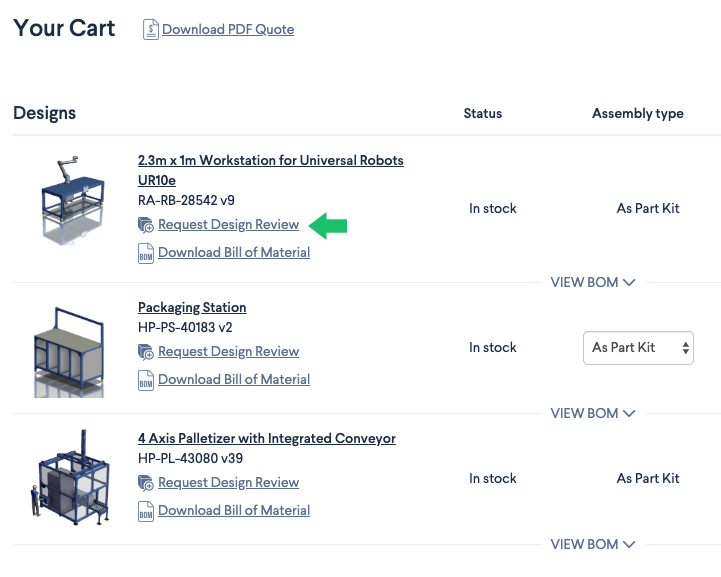Request Design Review for the 4 Axis Palletizer

pyautogui.click(x=229, y=482)
